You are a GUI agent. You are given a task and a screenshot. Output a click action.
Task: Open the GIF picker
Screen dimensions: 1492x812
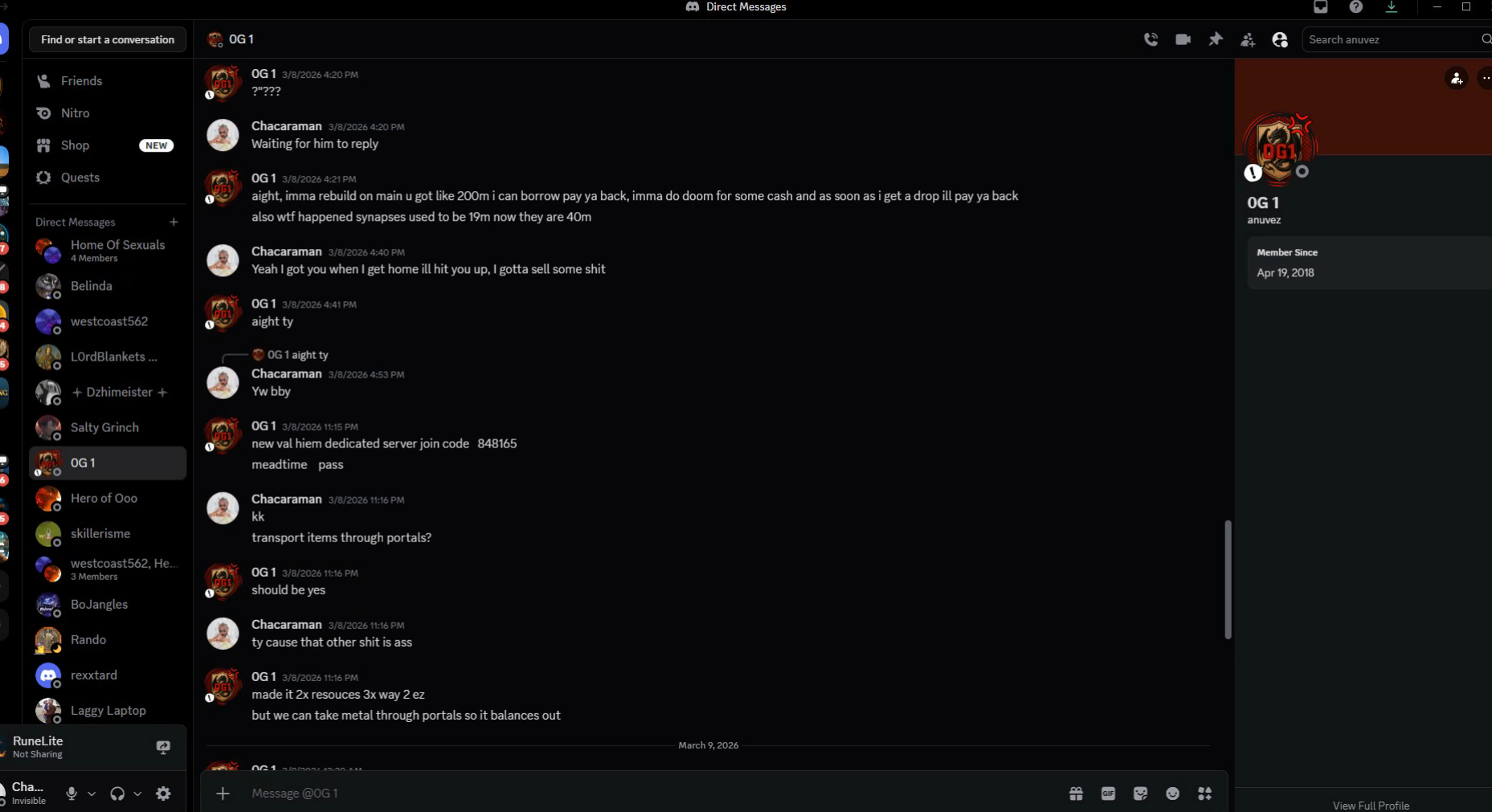[x=1108, y=794]
